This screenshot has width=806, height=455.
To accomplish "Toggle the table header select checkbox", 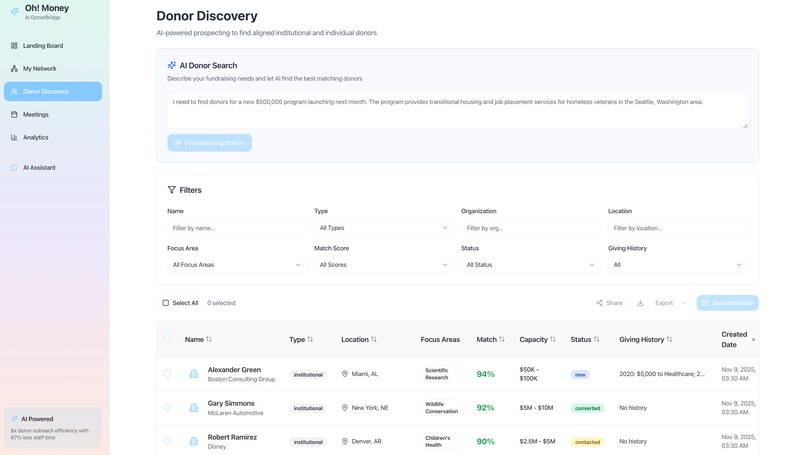I will 167,339.
